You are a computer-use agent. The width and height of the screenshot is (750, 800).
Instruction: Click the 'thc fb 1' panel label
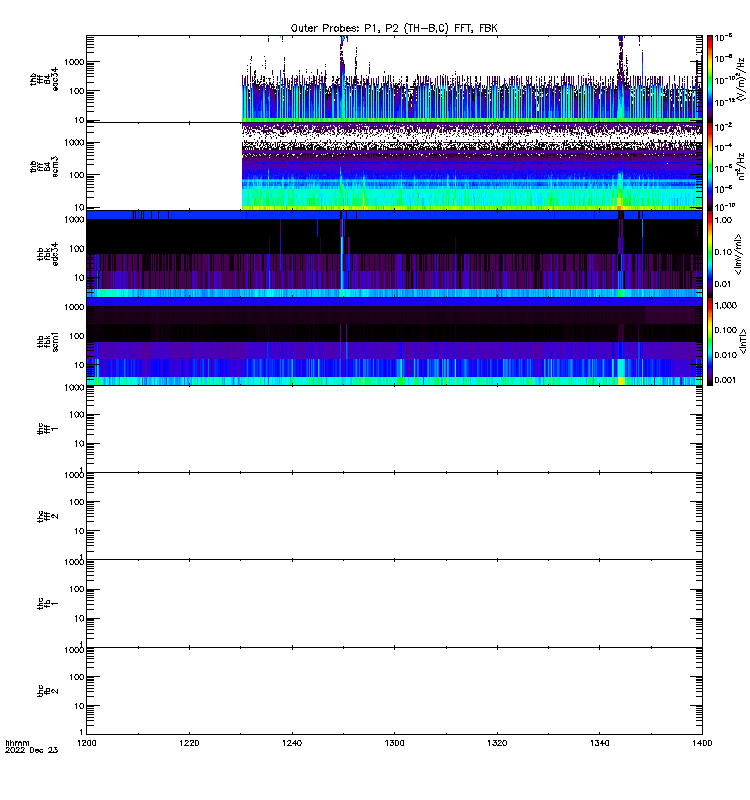pos(47,604)
